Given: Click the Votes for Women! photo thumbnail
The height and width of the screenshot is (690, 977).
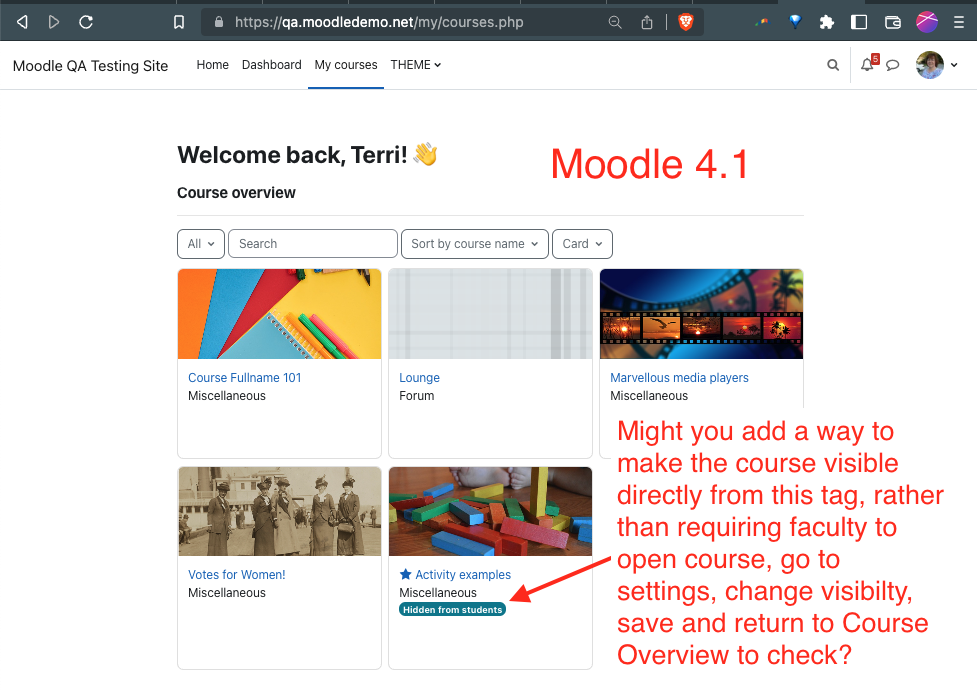Looking at the screenshot, I should point(279,511).
